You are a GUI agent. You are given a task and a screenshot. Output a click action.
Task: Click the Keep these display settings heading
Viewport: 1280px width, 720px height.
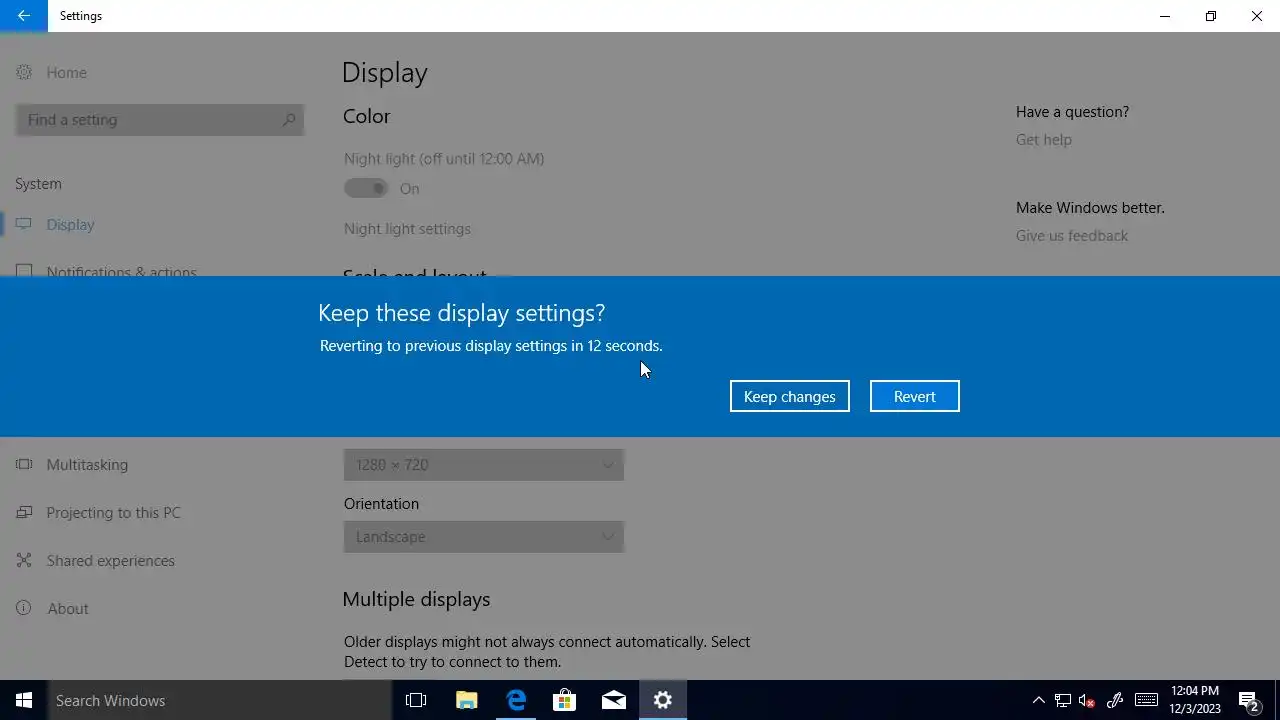pyautogui.click(x=461, y=313)
